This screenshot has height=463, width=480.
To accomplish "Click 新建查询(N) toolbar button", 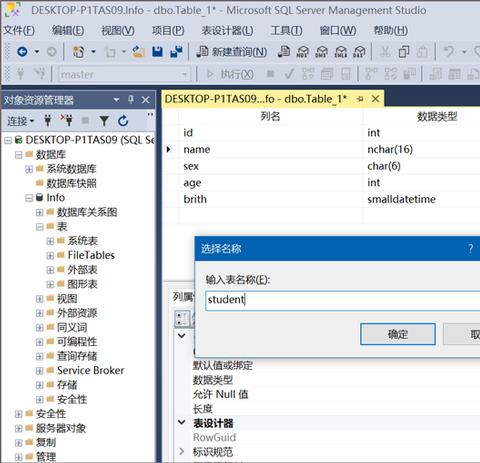I will pos(232,52).
